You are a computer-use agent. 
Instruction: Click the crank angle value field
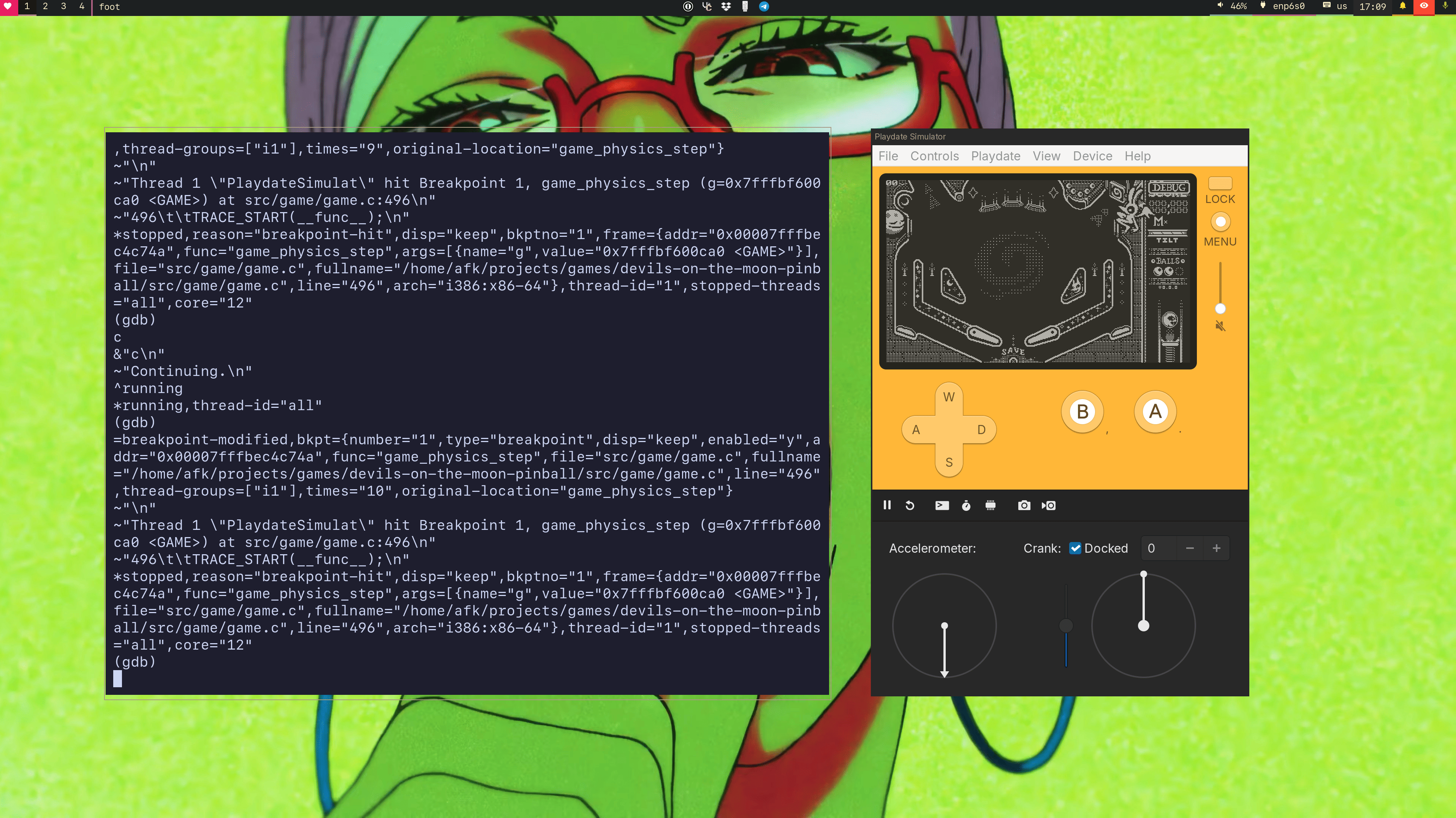(x=1158, y=548)
